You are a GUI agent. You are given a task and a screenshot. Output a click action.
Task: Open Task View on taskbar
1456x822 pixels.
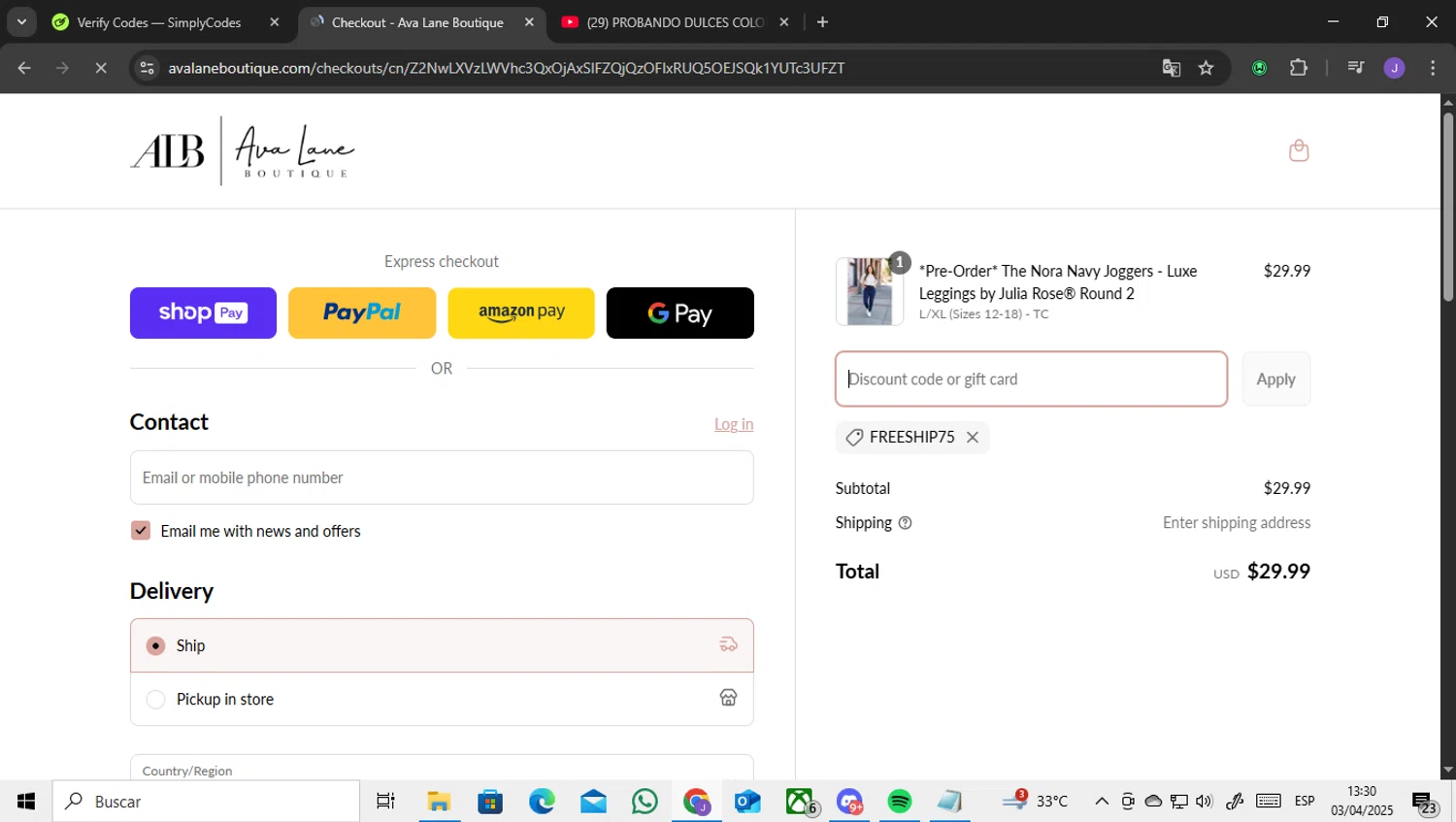[385, 802]
